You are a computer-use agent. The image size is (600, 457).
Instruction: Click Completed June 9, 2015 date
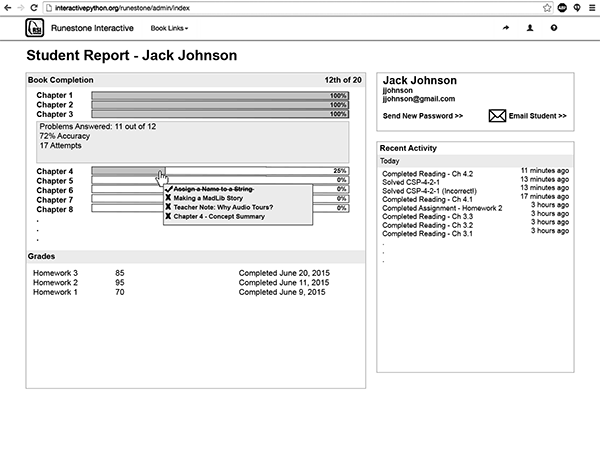tap(282, 292)
